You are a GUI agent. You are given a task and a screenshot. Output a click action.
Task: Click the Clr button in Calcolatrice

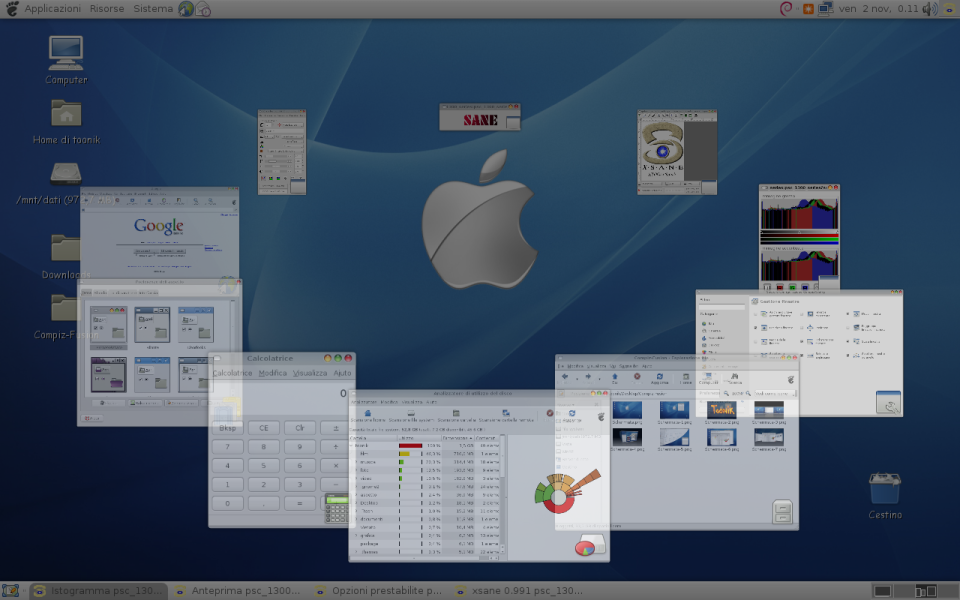[x=299, y=428]
